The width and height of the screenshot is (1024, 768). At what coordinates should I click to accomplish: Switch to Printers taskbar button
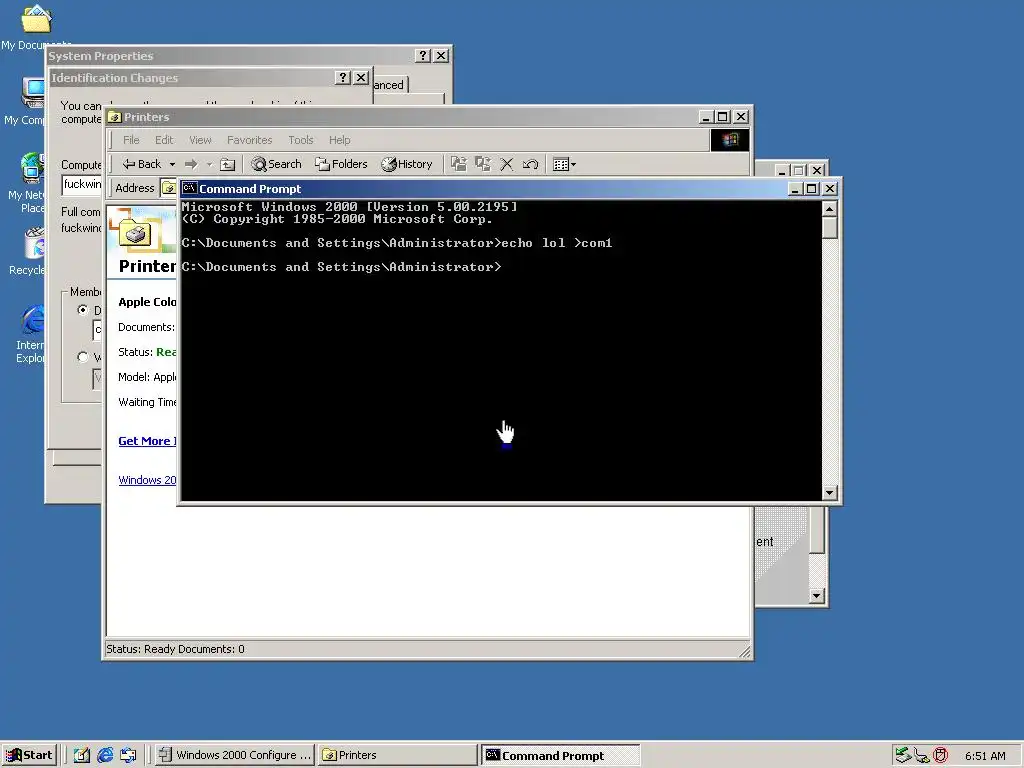398,755
